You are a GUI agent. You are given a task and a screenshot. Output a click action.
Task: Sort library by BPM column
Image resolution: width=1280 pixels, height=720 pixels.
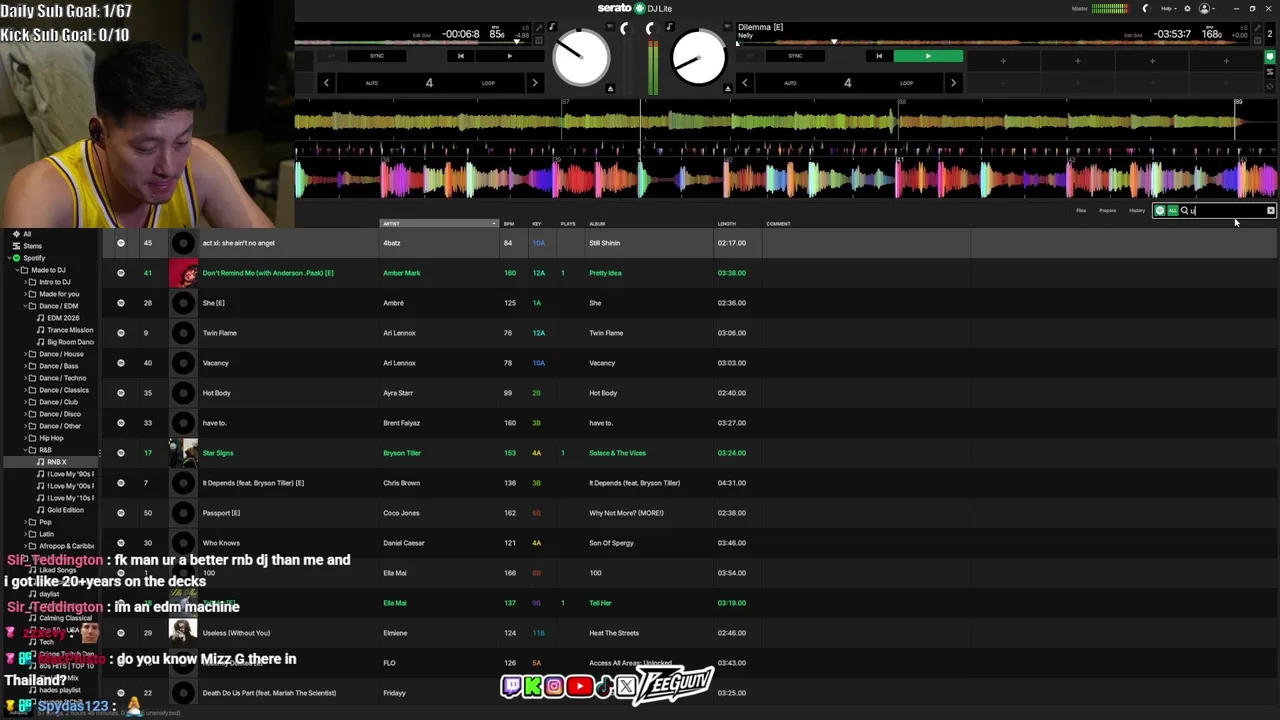tap(508, 224)
